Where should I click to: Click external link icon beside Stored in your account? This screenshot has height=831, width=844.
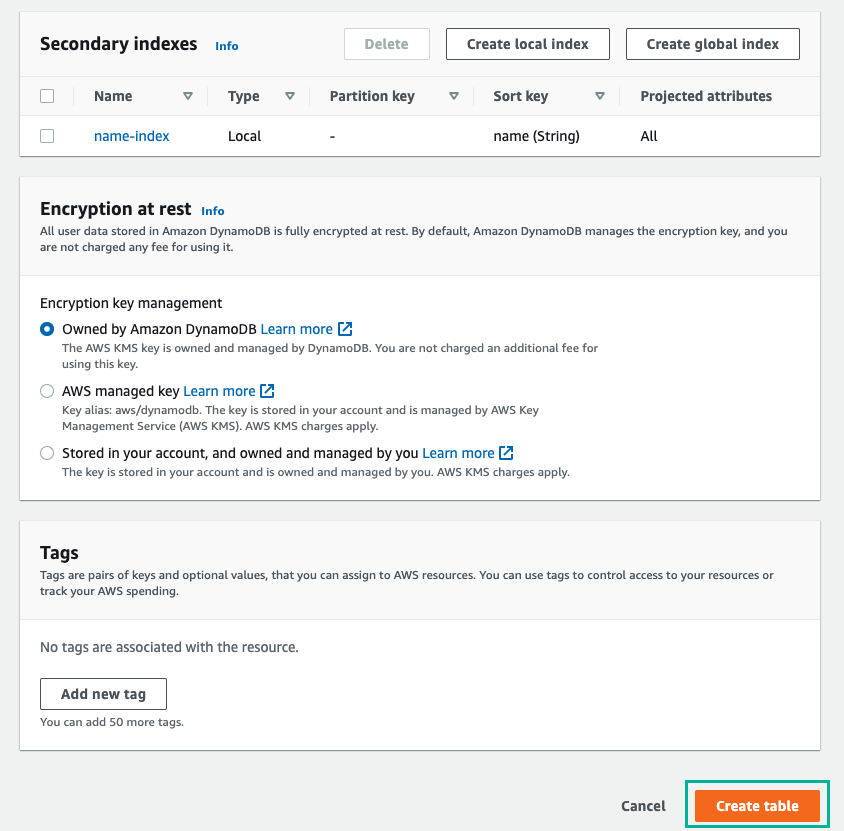click(x=506, y=453)
